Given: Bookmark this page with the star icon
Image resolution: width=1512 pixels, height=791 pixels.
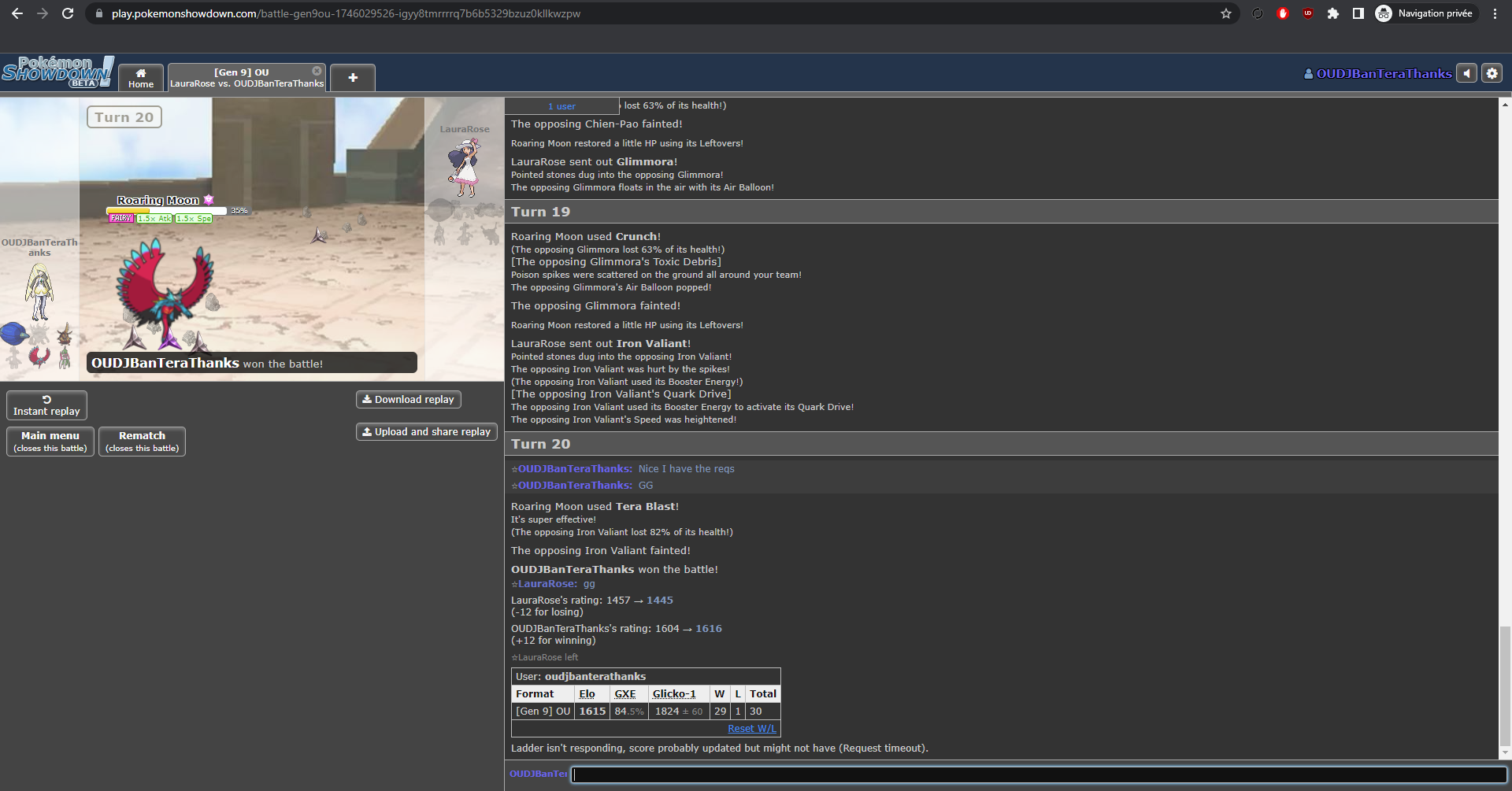Looking at the screenshot, I should point(1226,13).
